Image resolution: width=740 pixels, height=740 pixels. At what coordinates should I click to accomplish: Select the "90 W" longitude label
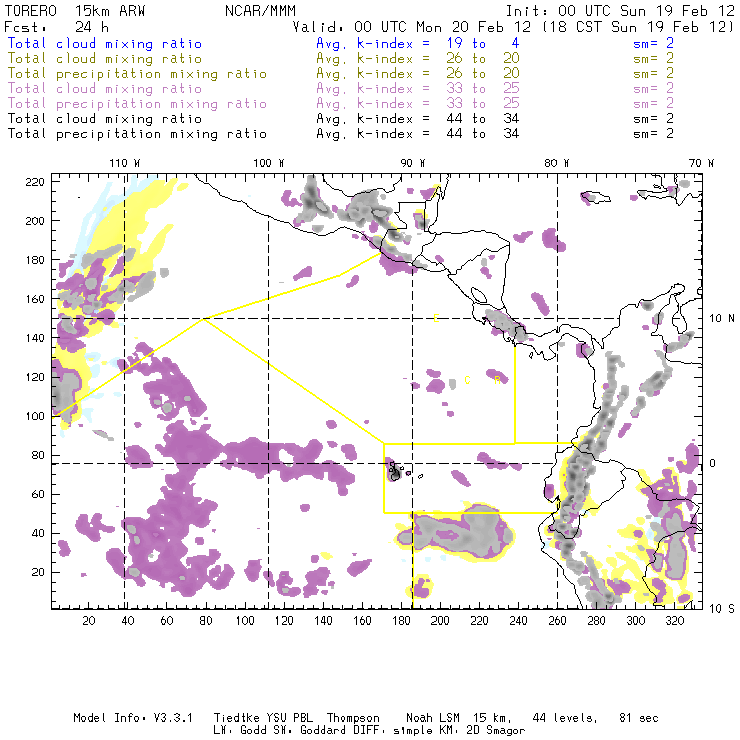point(413,163)
